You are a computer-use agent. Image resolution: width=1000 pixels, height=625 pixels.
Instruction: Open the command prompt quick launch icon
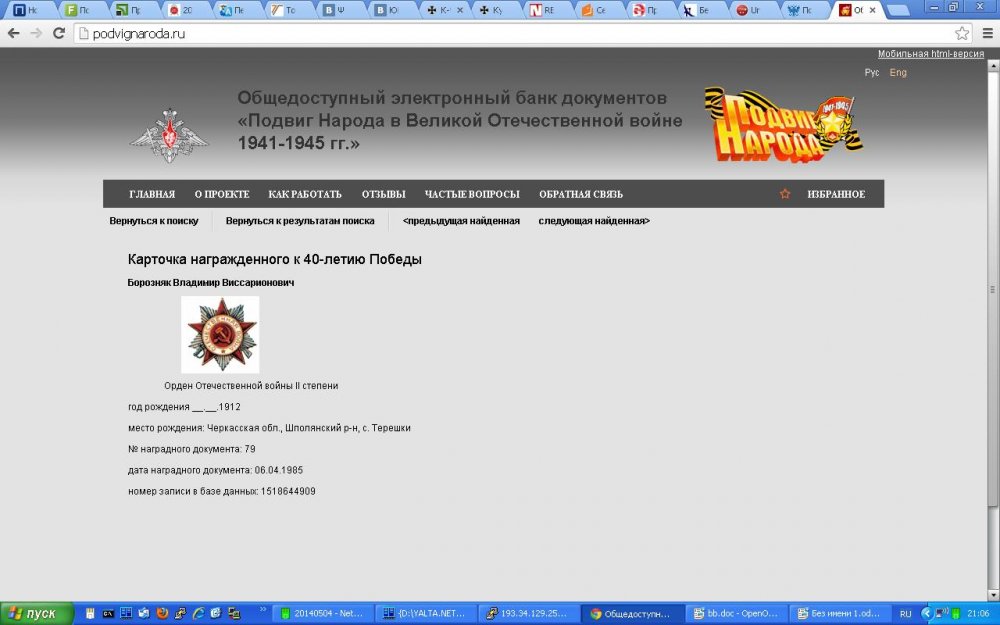coord(108,614)
